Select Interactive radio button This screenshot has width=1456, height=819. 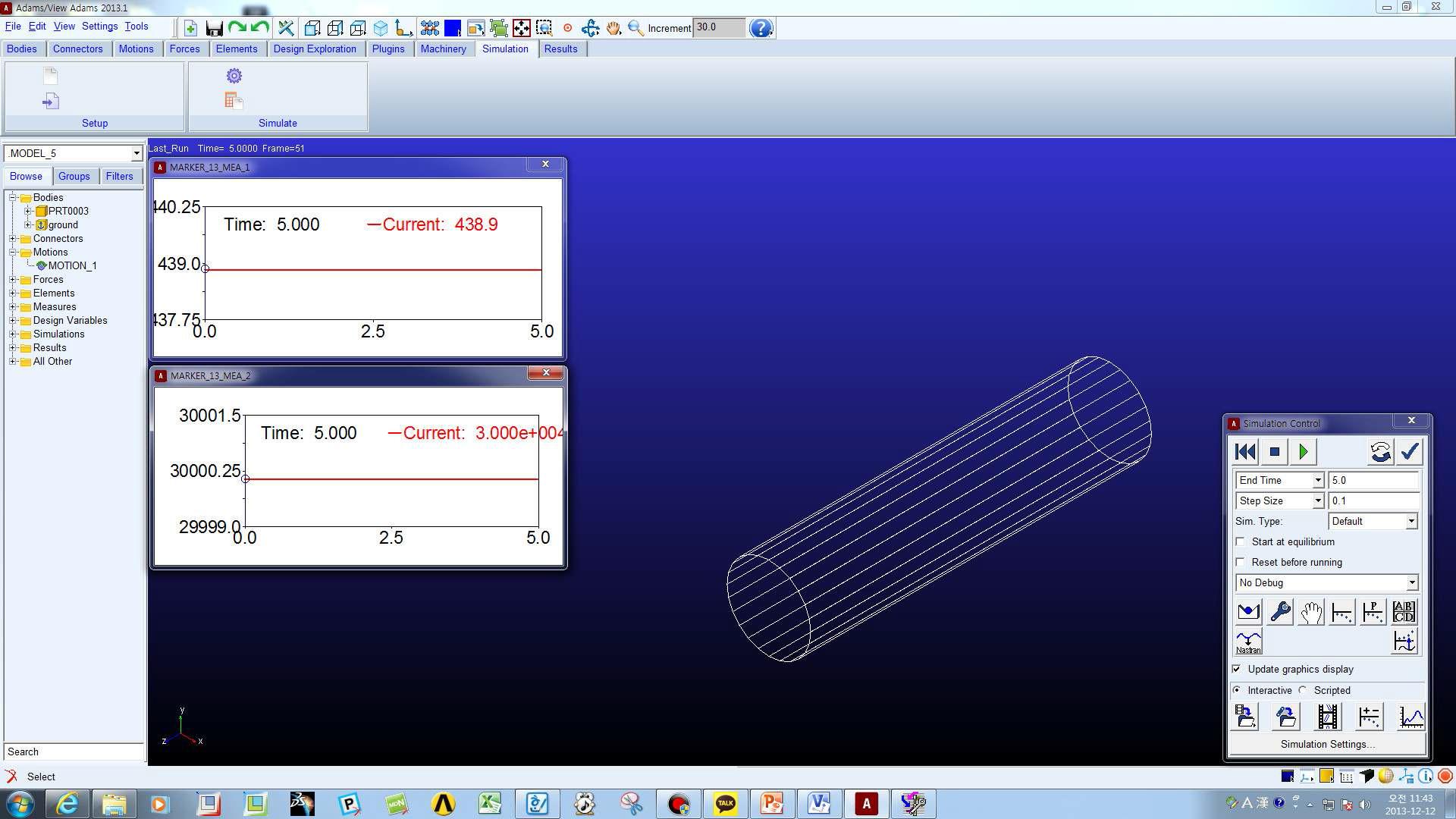coord(1237,690)
